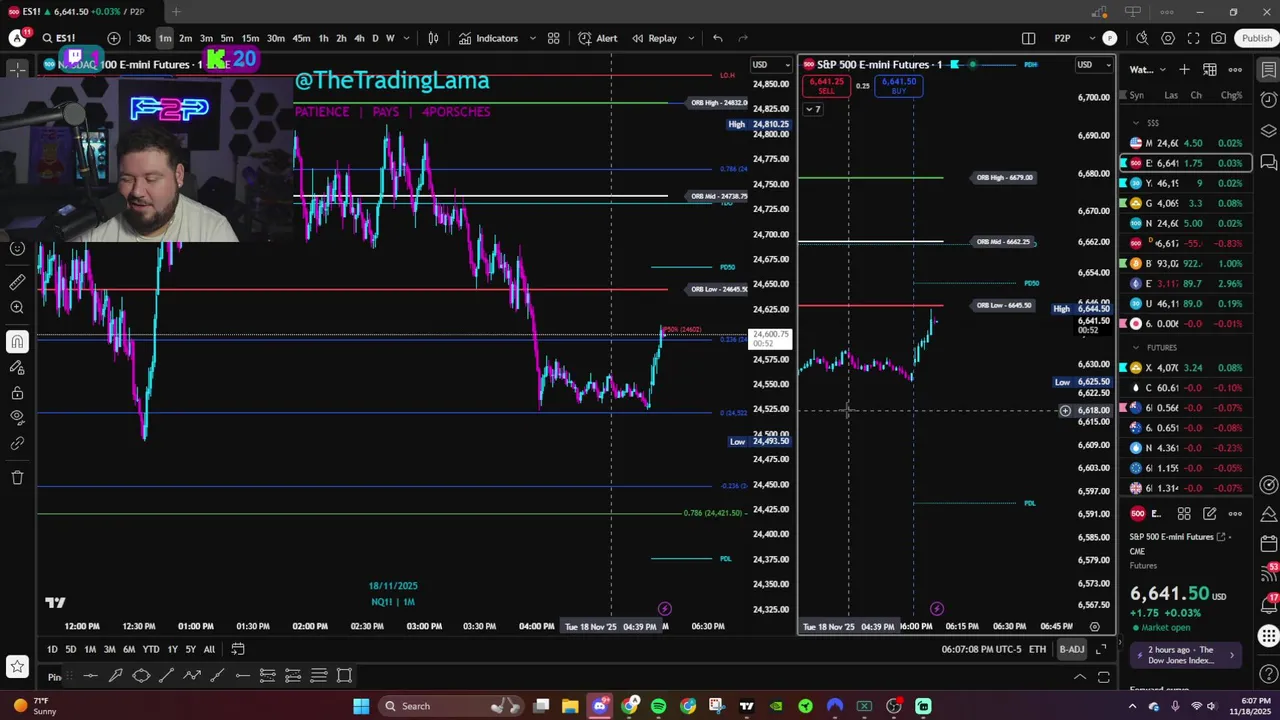Open the chats panel icon
Image resolution: width=1280 pixels, height=720 pixels.
point(1268,162)
